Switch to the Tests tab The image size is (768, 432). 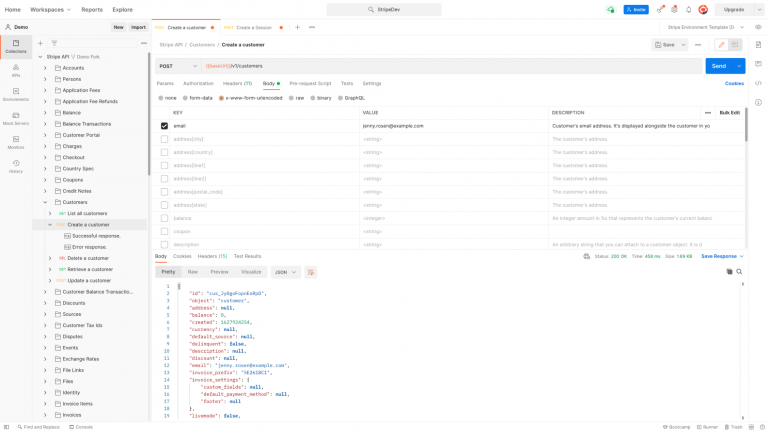[x=347, y=83]
